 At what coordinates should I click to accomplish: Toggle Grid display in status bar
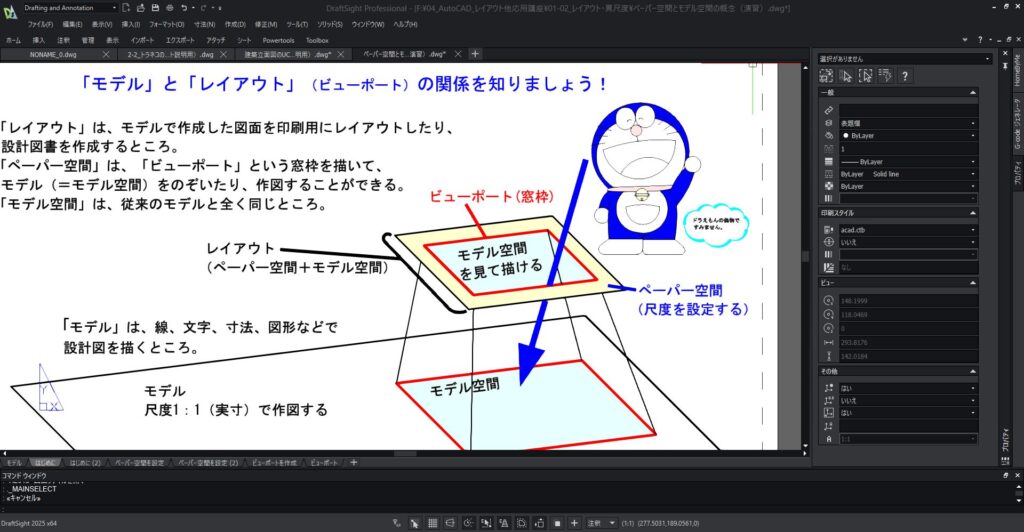coord(432,523)
